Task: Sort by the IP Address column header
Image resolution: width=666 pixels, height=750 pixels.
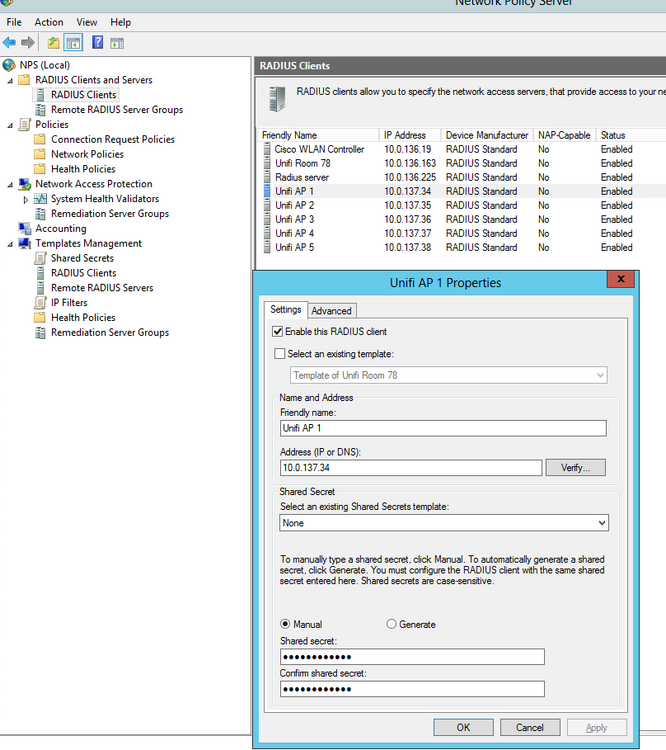Action: coord(411,135)
